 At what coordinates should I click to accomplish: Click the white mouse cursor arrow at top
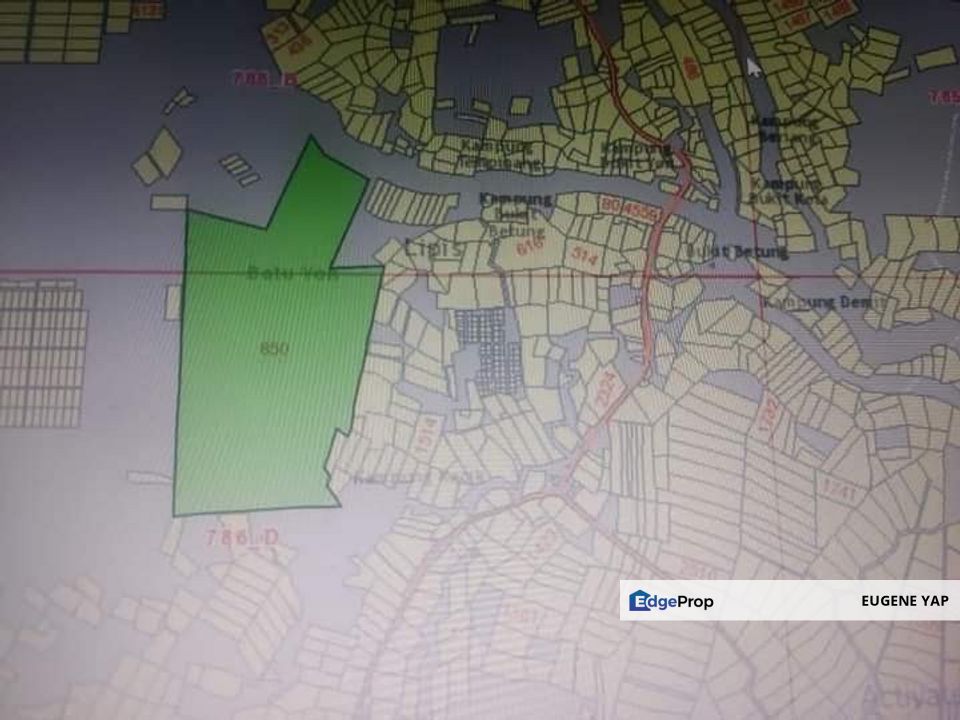coord(754,66)
